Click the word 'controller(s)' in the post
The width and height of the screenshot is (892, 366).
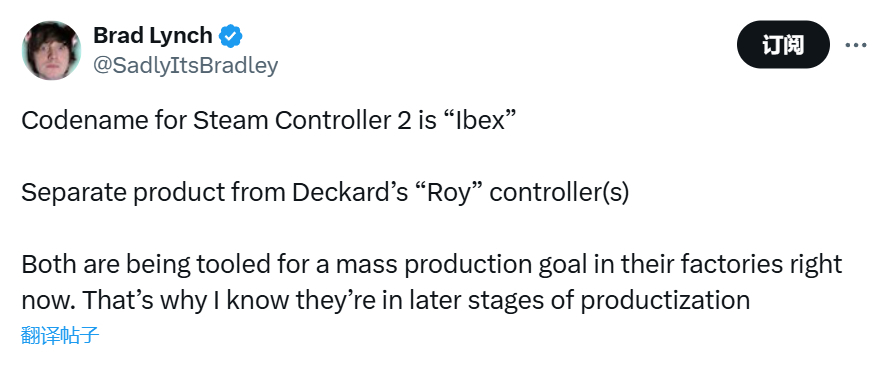pos(559,193)
